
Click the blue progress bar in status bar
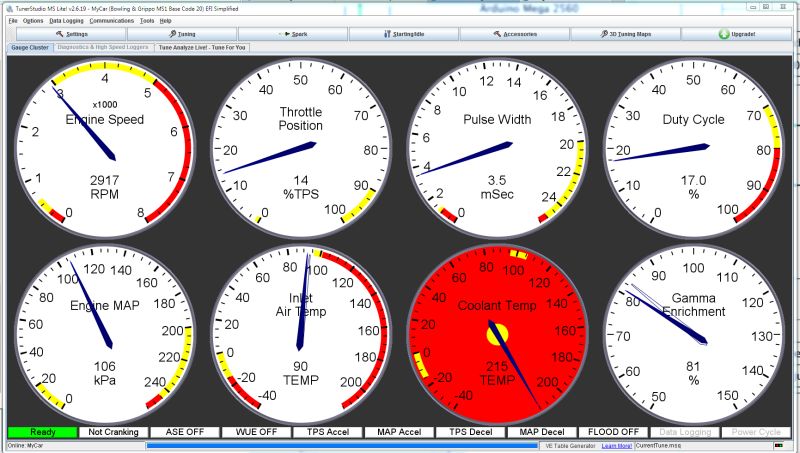[342, 446]
